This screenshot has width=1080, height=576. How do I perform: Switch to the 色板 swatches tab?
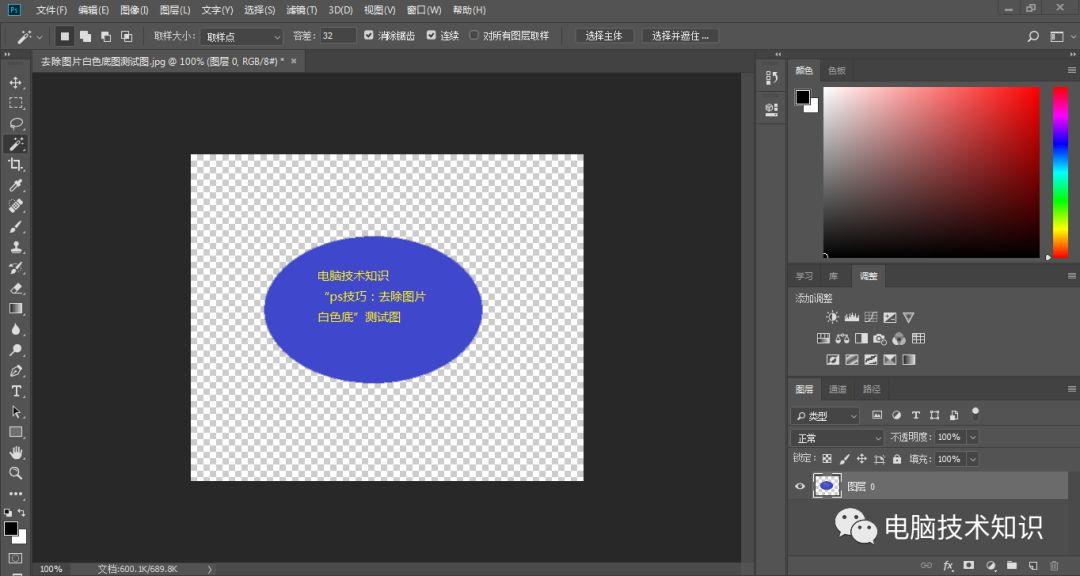pyautogui.click(x=836, y=70)
